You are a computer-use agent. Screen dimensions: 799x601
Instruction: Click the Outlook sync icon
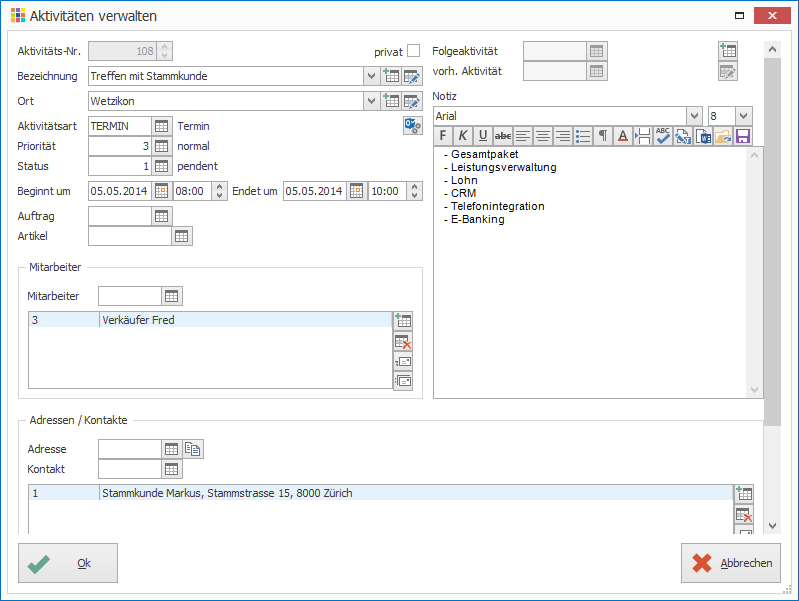tap(412, 125)
